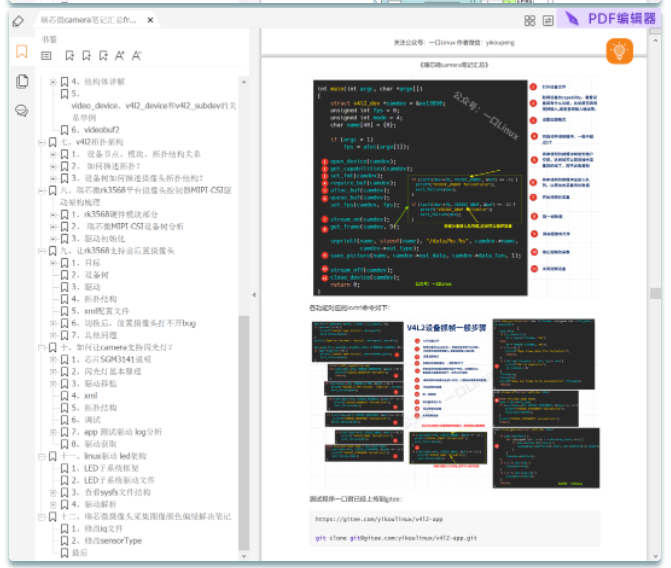Go to bookmark '2. 瑞芯微MIPI-CSI设备树分析'

(x=128, y=226)
